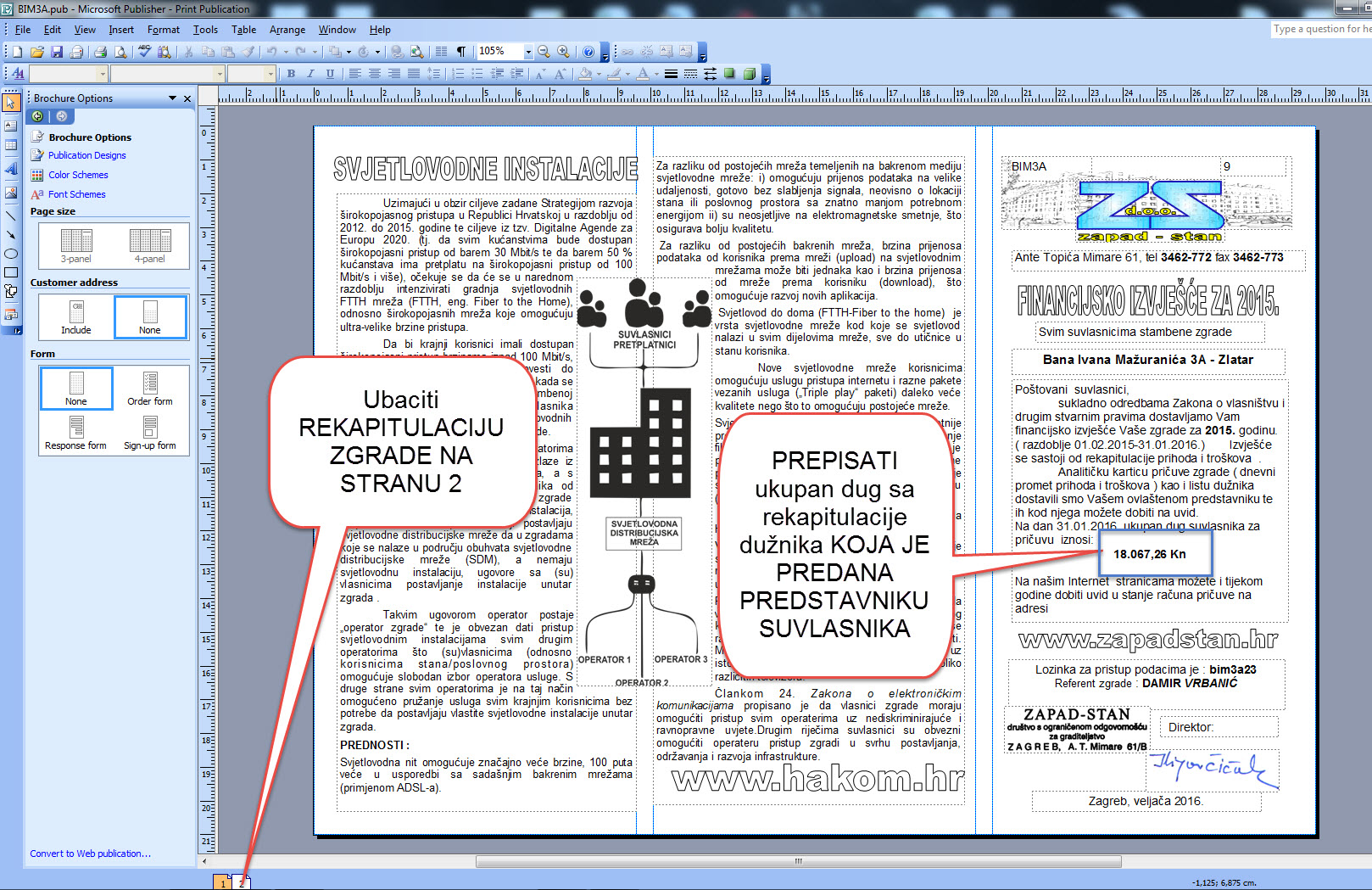Screen dimensions: 1372x890
Task: Show special characters pilcrow
Action: [460, 52]
